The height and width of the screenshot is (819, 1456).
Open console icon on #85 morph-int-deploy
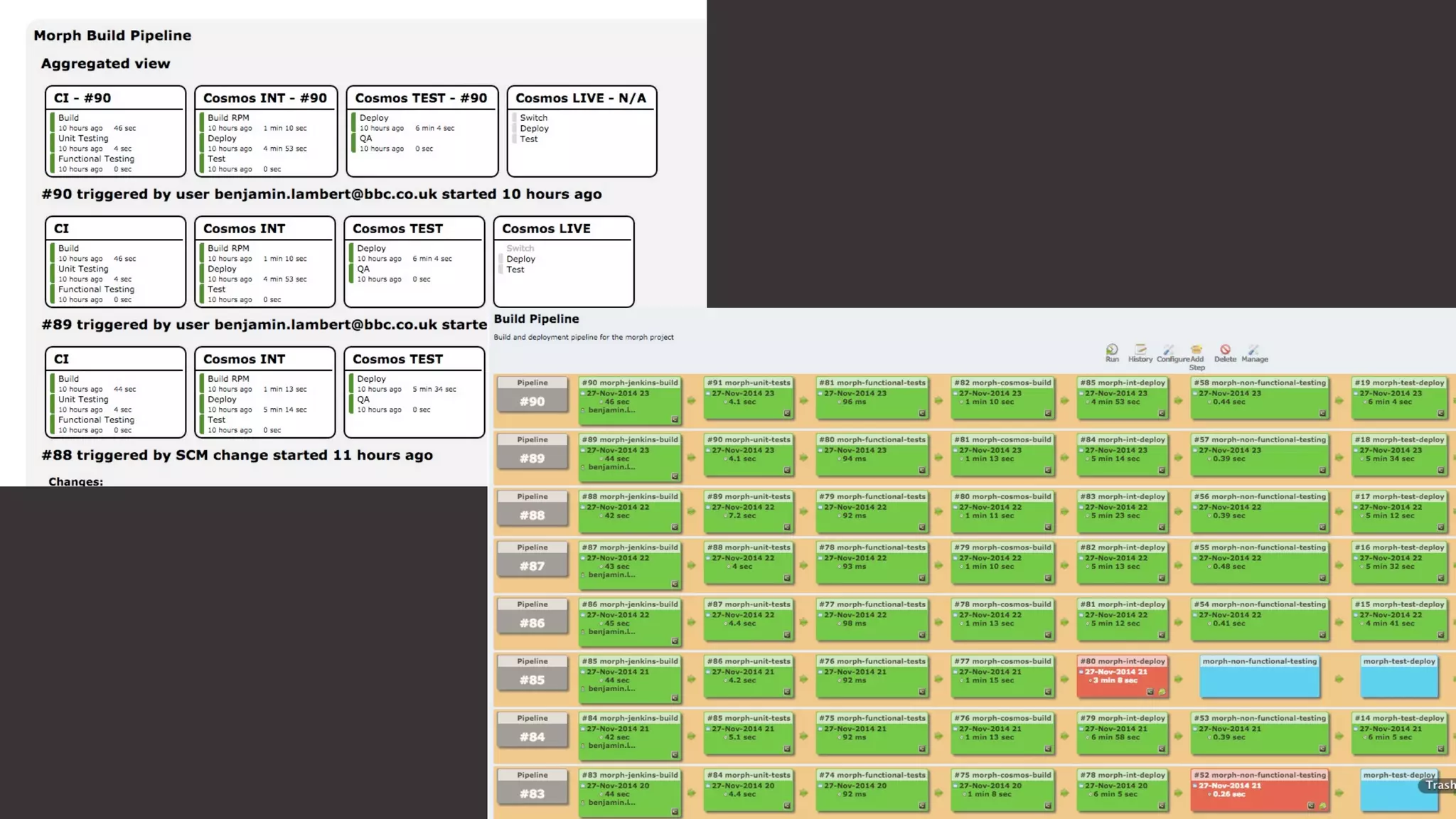[1162, 413]
